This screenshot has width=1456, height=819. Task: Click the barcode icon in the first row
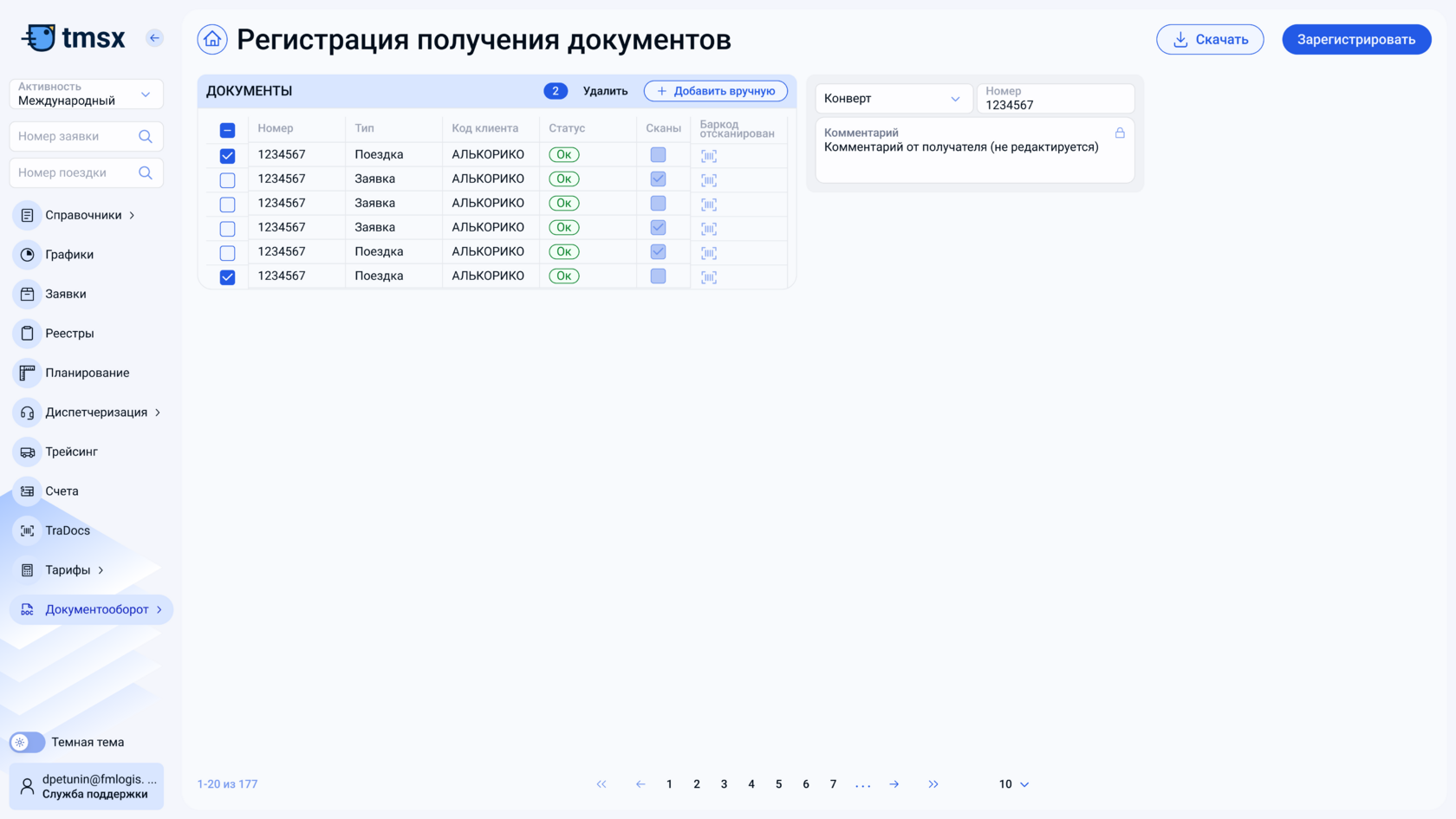point(709,156)
